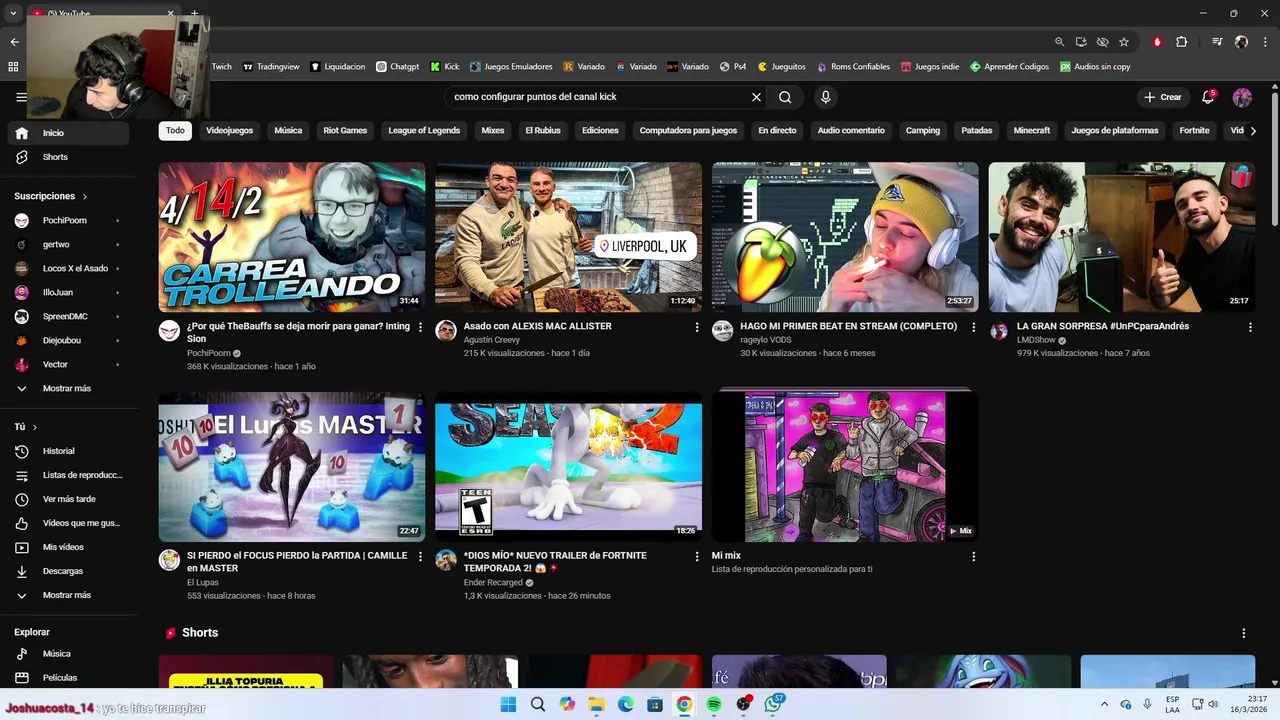Open Historial in the sidebar

pyautogui.click(x=68, y=451)
